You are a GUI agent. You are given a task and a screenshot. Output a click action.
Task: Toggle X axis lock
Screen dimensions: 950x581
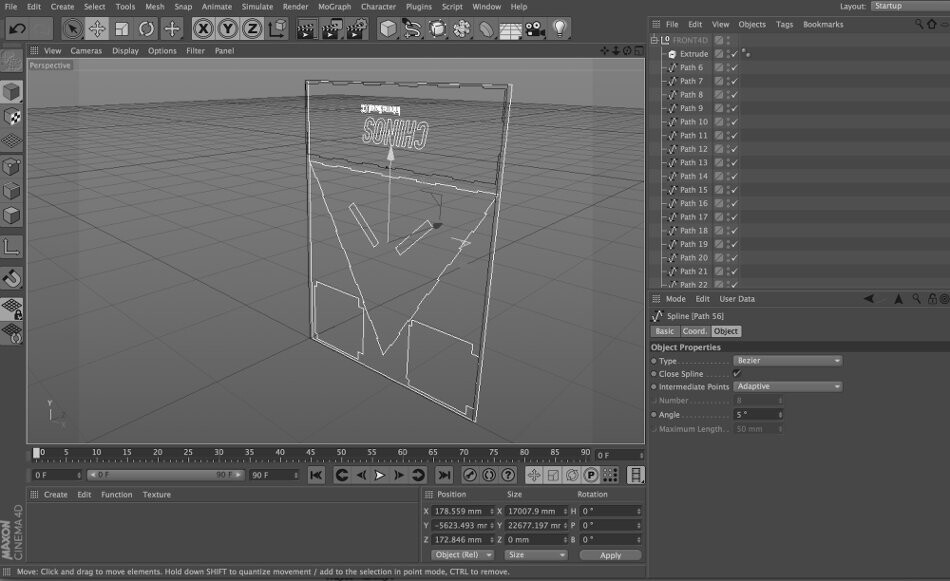pyautogui.click(x=204, y=28)
